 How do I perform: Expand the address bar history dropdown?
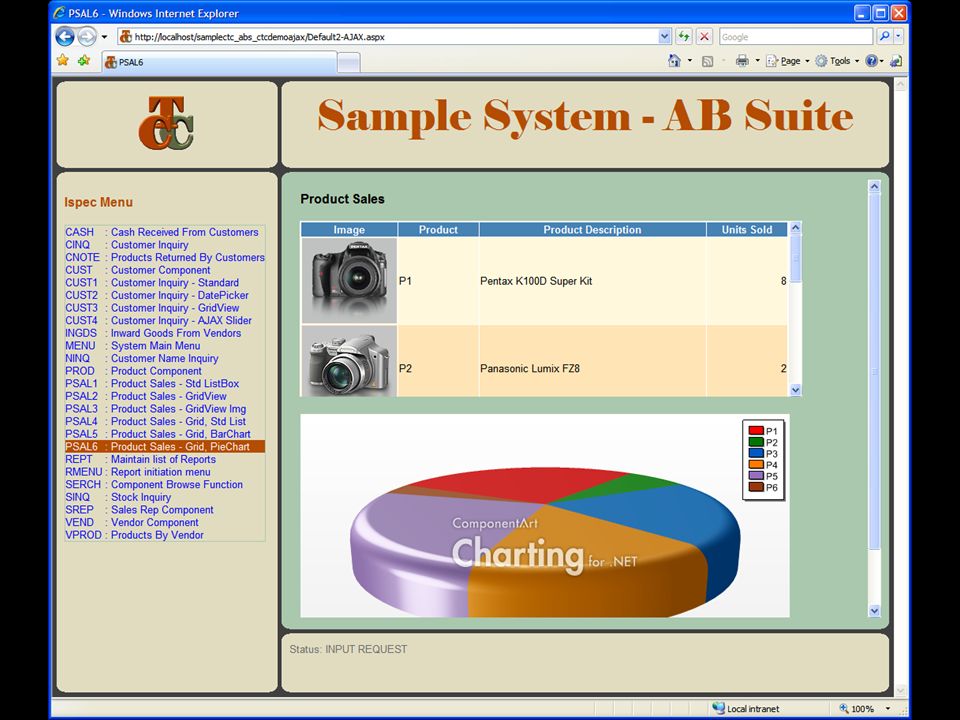(665, 37)
